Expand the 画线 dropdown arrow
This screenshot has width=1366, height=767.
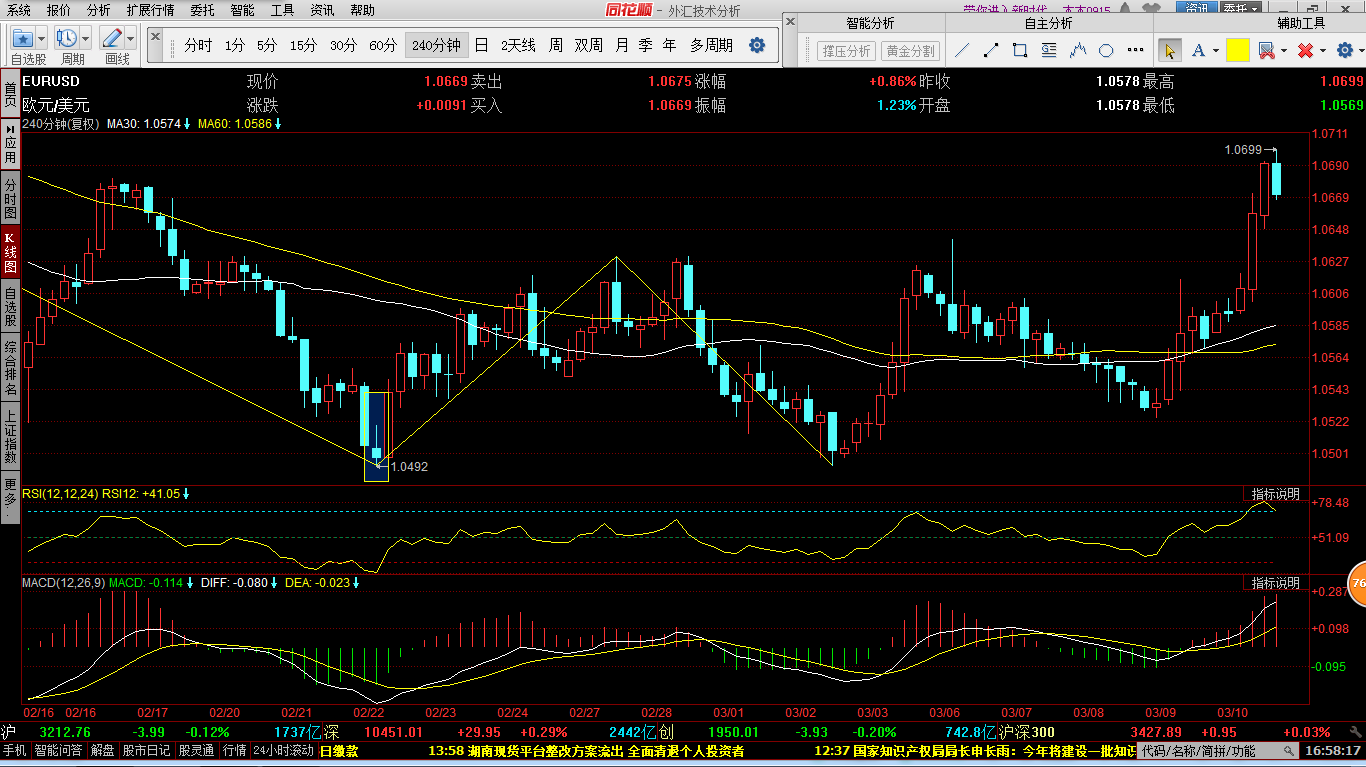point(130,38)
